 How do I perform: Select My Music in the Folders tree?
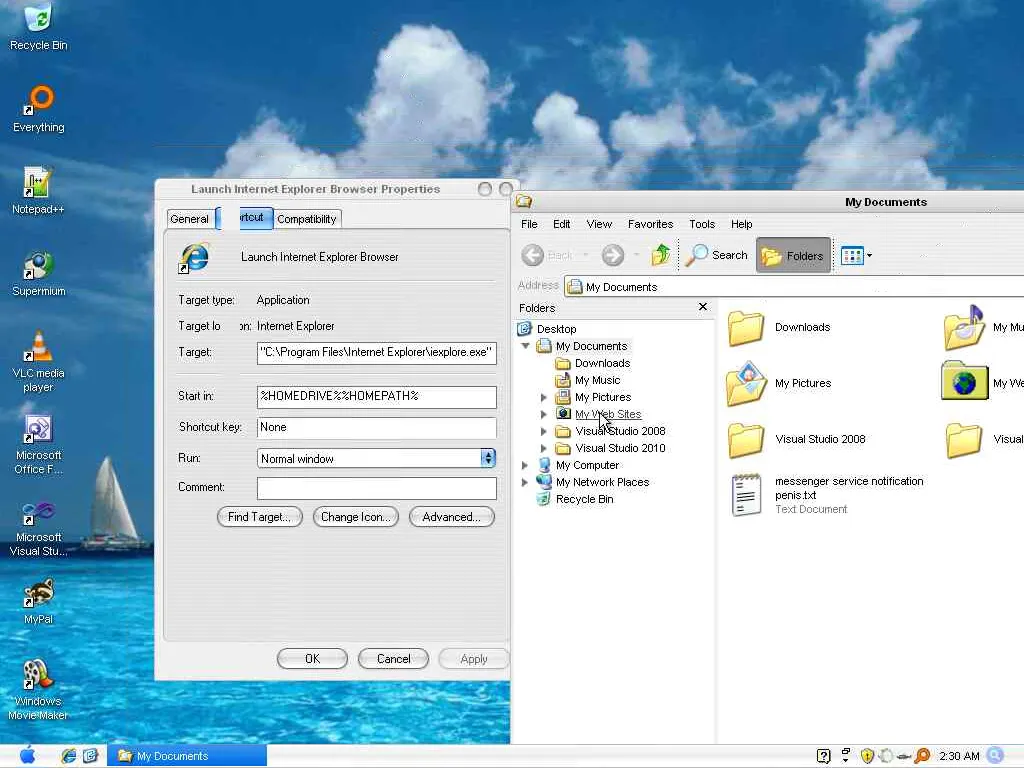598,380
